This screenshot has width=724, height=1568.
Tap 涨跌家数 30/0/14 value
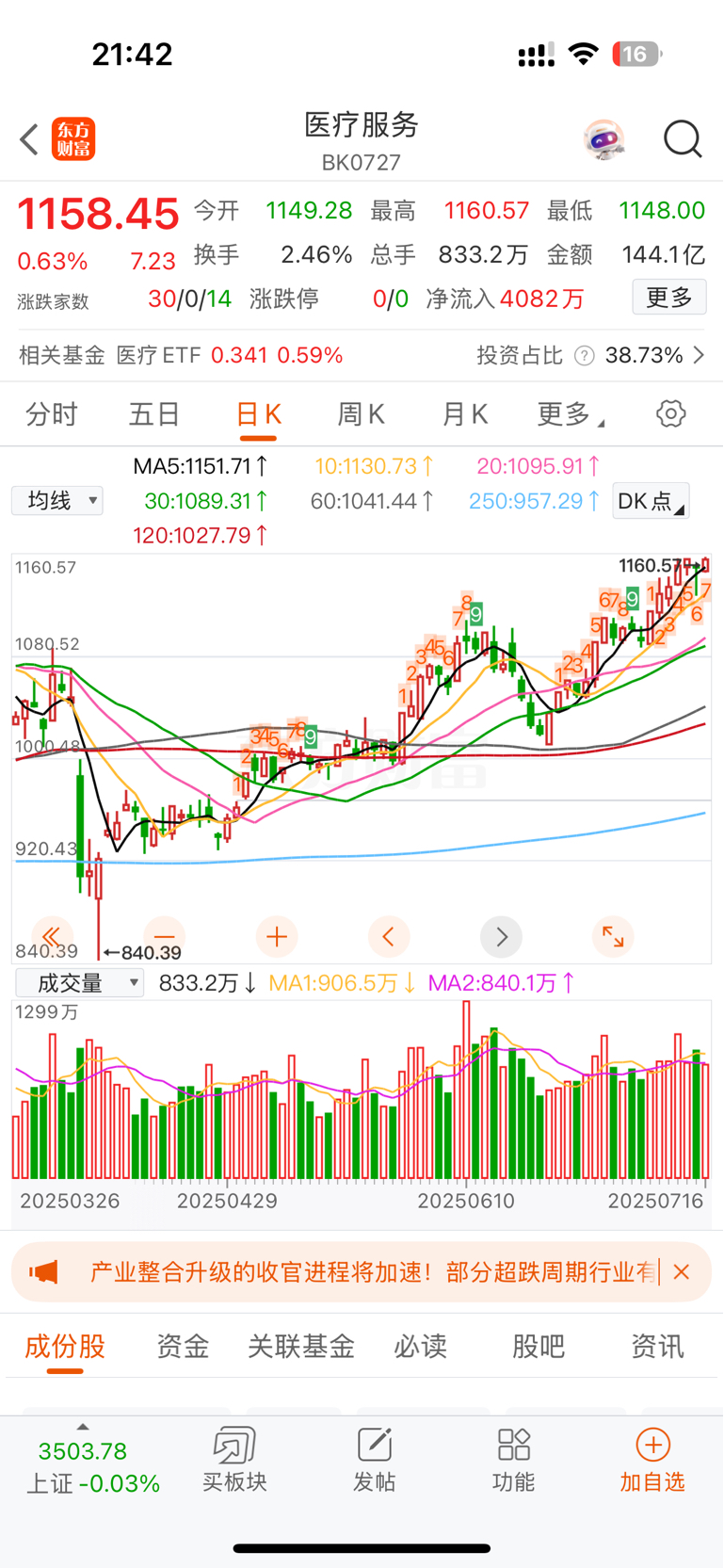coord(124,299)
